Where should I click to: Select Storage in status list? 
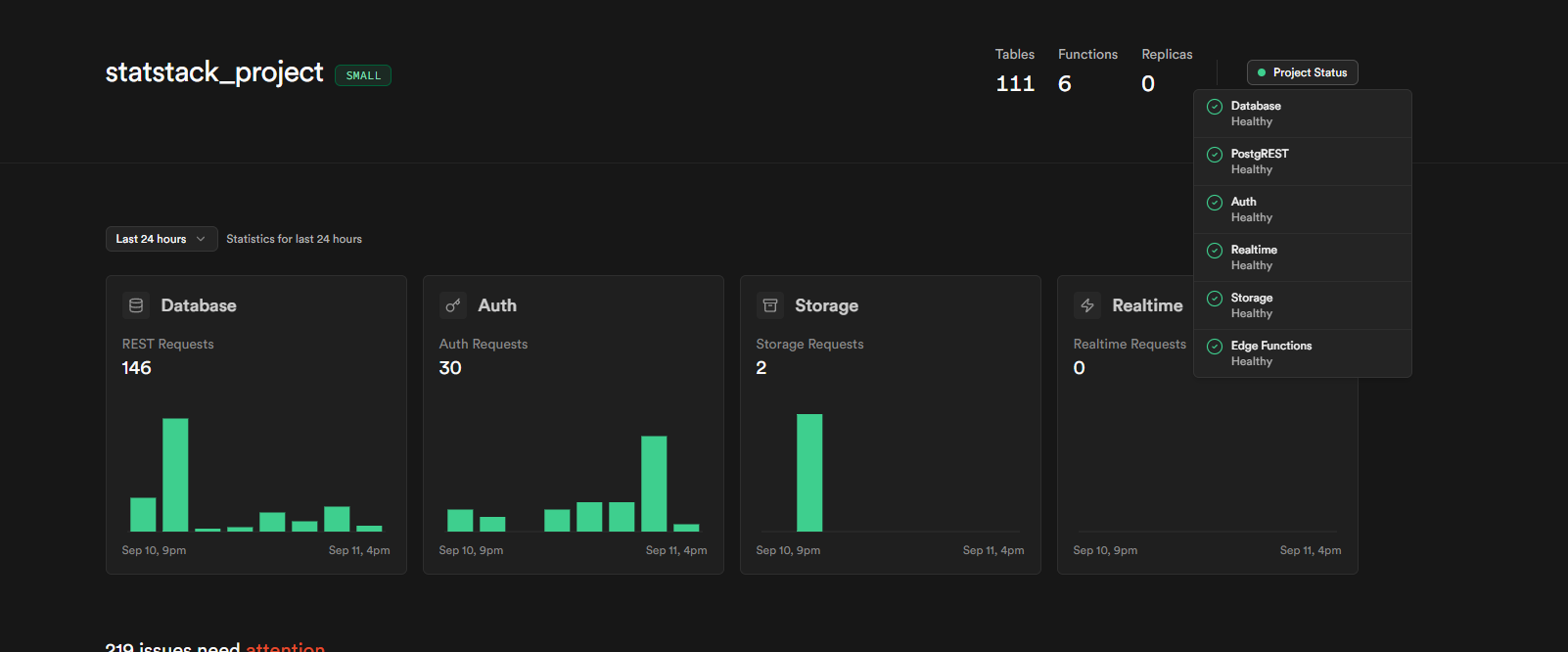(1303, 305)
